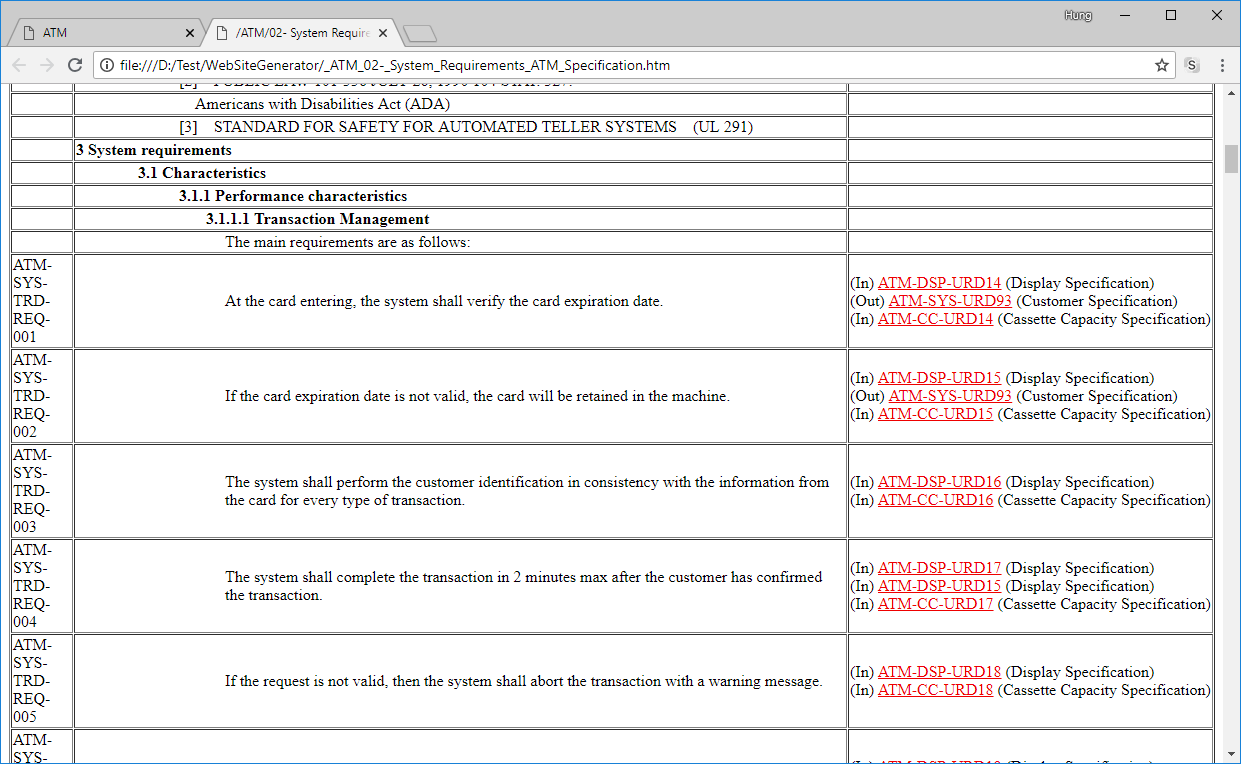Close the /ATM/02- System Requirements tab

(x=383, y=33)
